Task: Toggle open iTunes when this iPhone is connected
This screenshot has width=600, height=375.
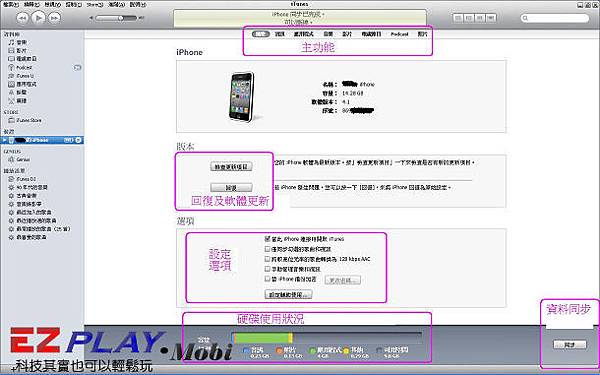Action: click(267, 238)
